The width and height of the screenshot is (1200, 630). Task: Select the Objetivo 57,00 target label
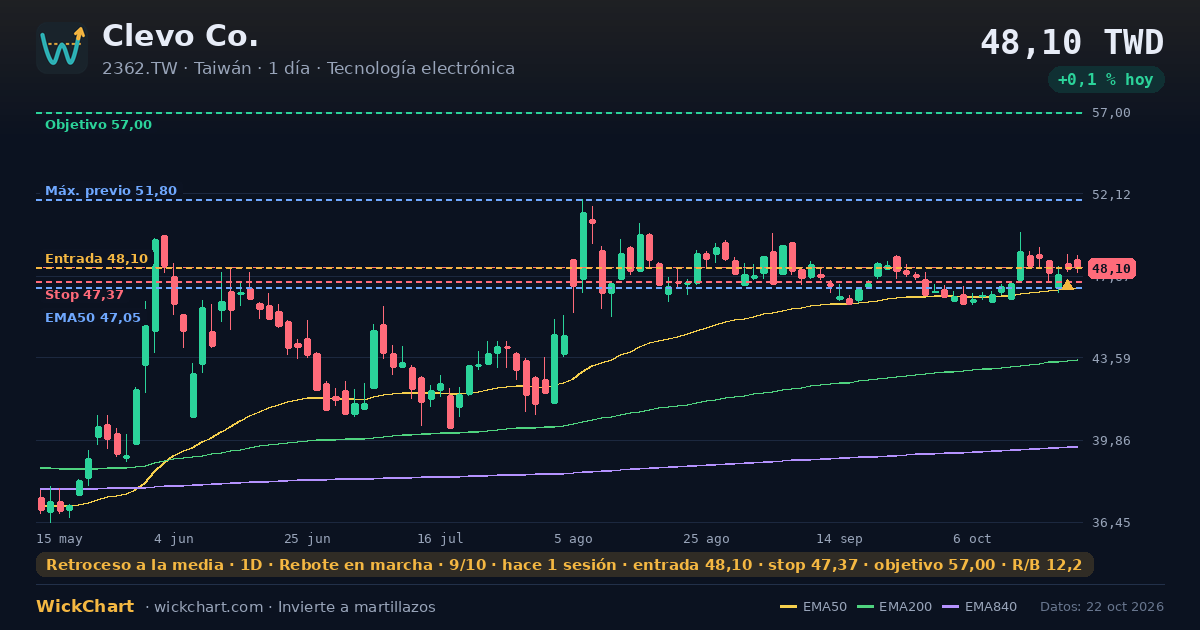click(x=98, y=125)
